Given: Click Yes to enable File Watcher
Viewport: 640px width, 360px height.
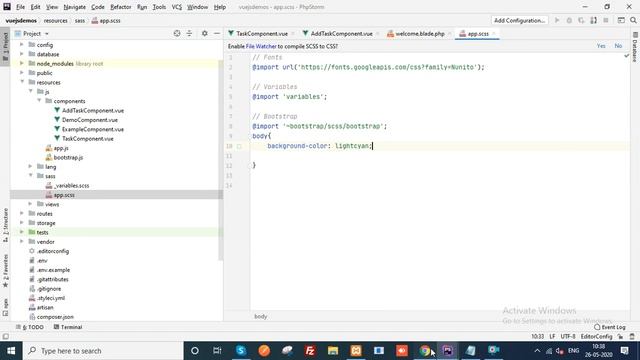Looking at the screenshot, I should point(601,46).
